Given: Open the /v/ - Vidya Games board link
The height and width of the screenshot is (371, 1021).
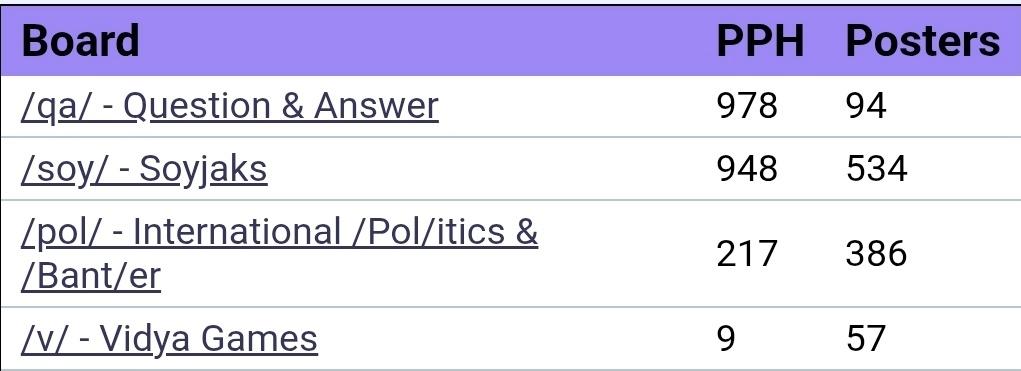Looking at the screenshot, I should point(169,338).
